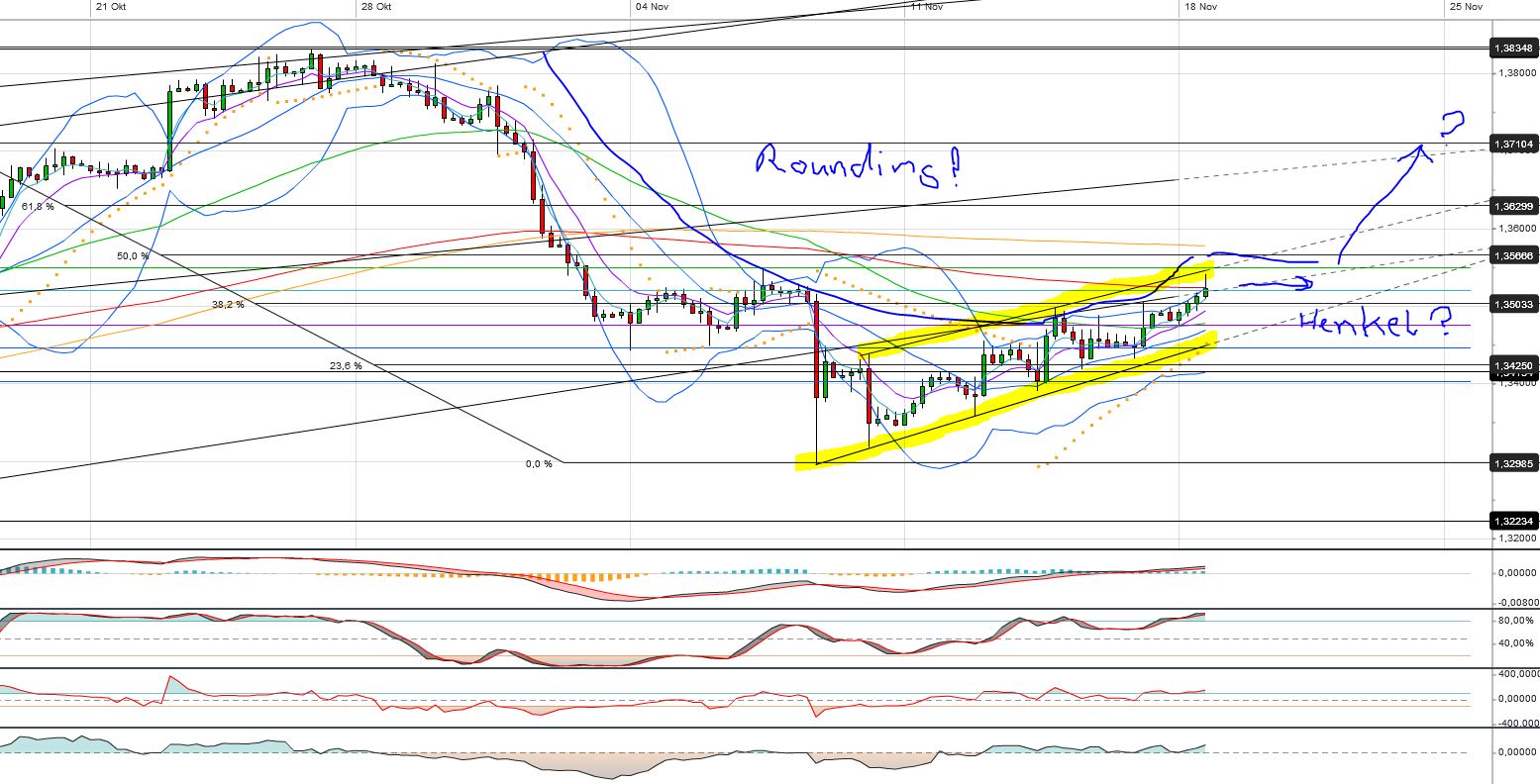Select the 21 Okt date label
This screenshot has width=1540, height=784.
(111, 6)
